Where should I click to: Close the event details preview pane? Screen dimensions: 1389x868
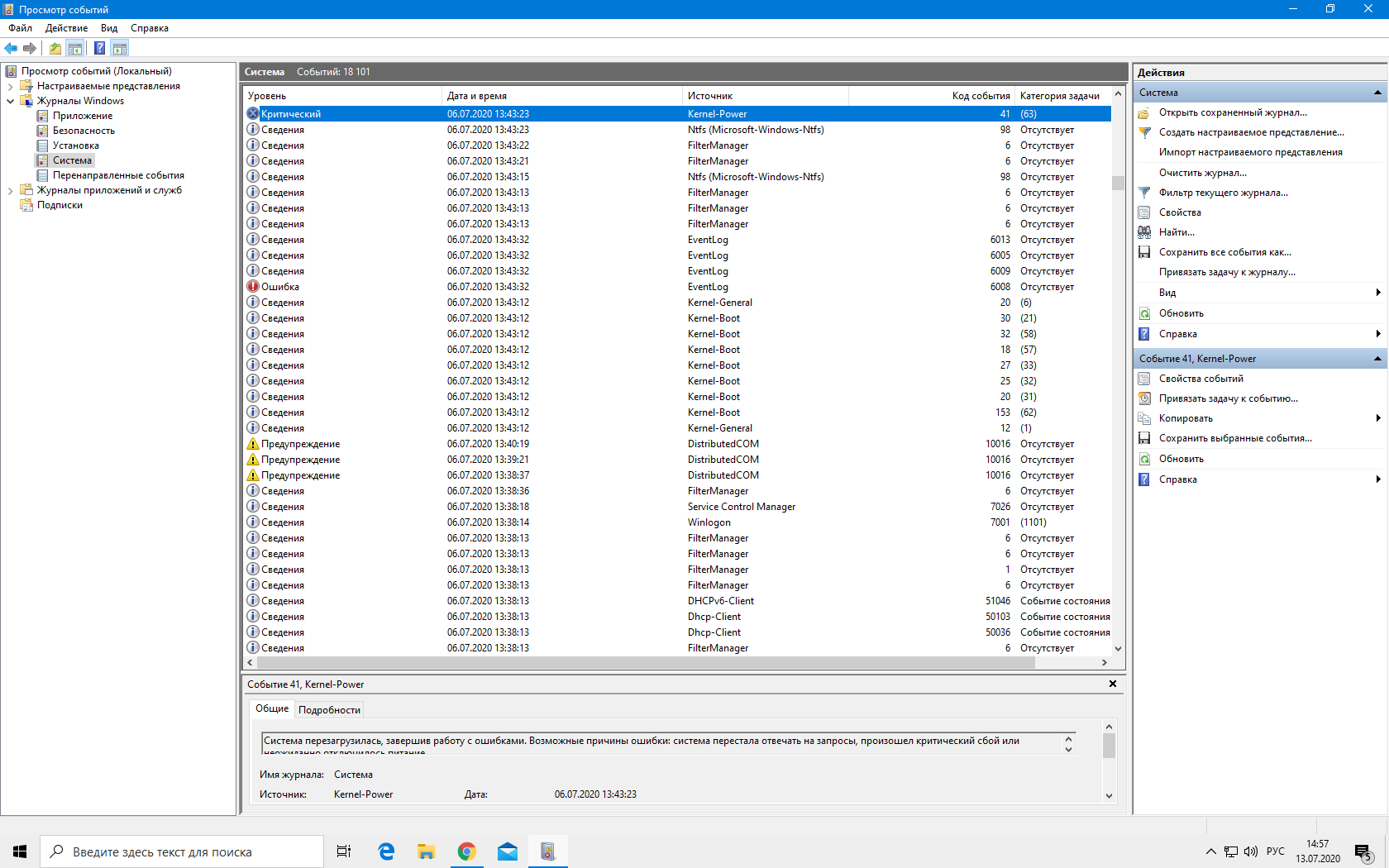(x=1113, y=684)
